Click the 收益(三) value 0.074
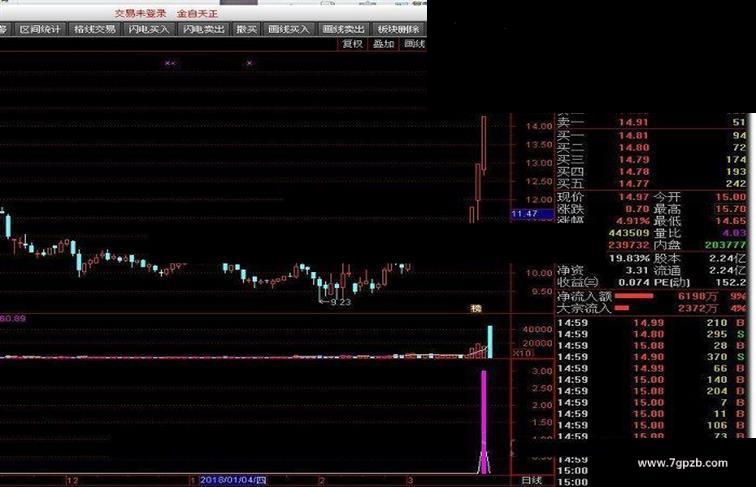 click(634, 282)
